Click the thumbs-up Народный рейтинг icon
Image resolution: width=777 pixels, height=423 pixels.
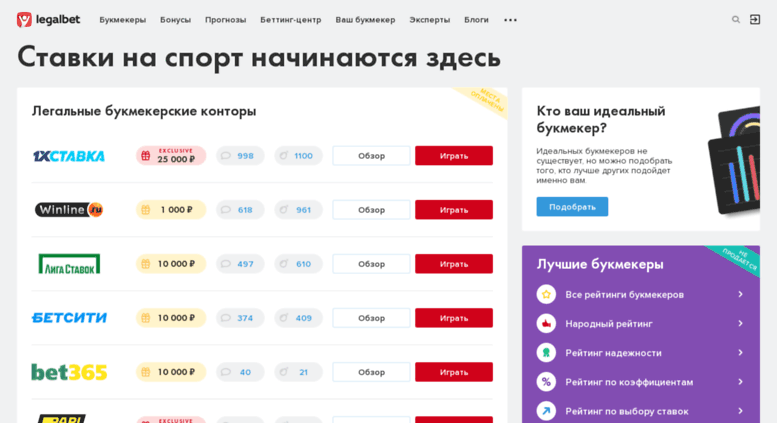(546, 324)
